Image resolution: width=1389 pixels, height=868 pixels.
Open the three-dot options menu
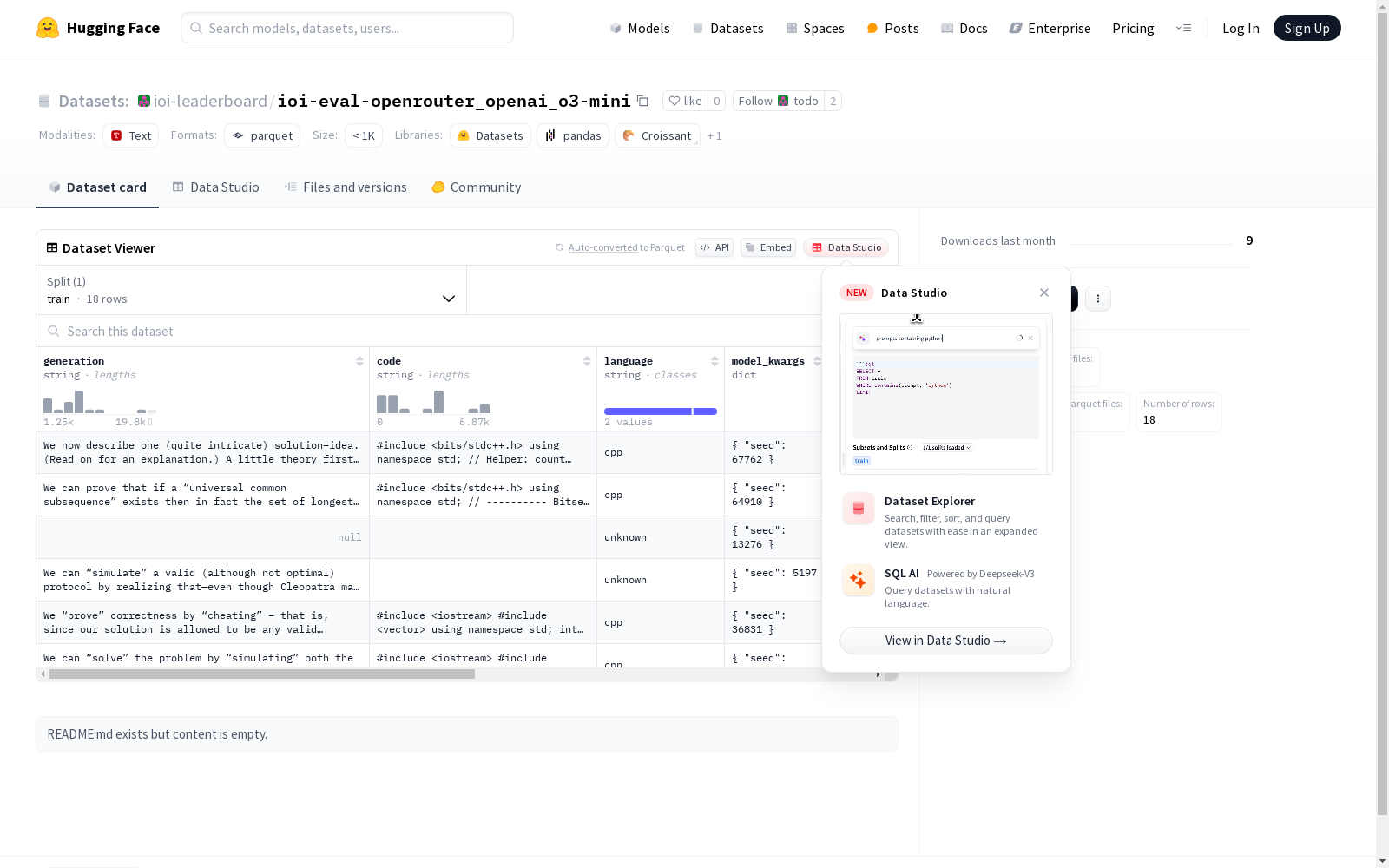tap(1098, 299)
